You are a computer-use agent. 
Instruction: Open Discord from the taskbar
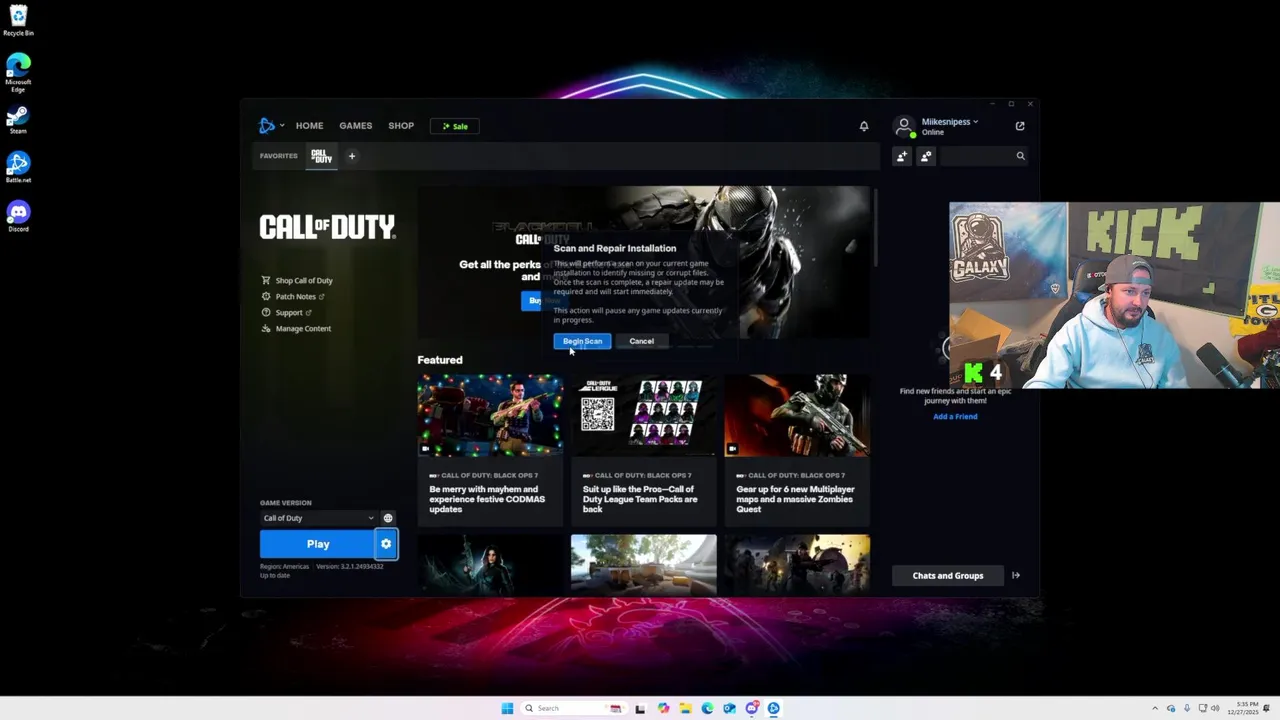coord(751,708)
